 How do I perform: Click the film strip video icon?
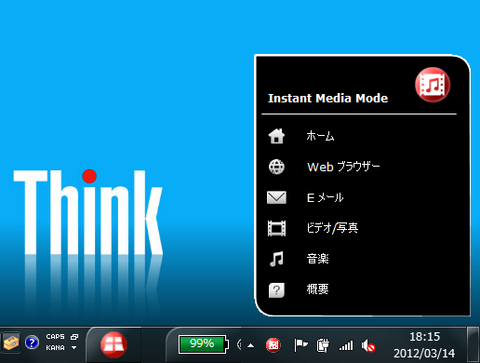coord(277,228)
